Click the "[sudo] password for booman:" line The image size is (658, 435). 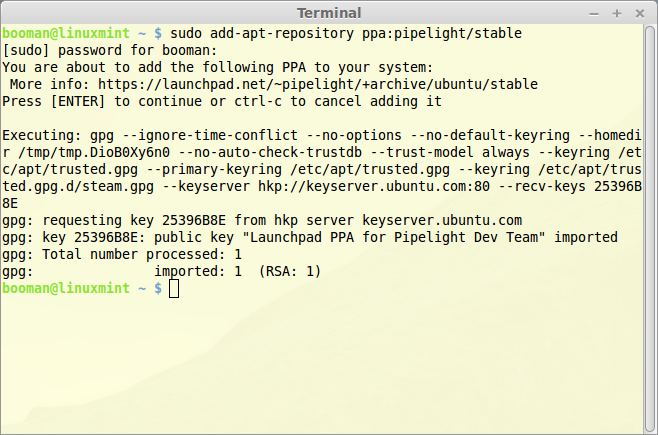[x=110, y=50]
